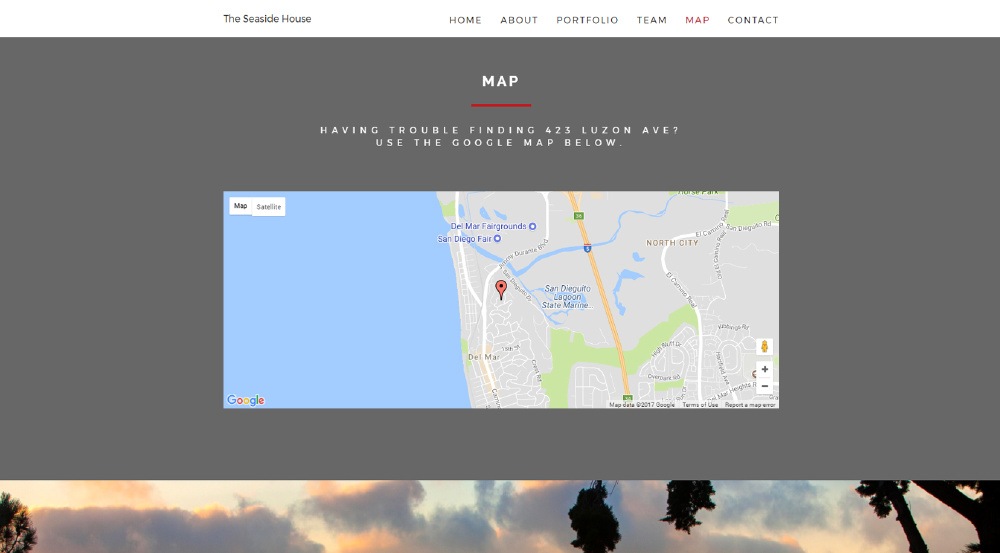Click the red location pin marker on map
The image size is (1000, 553).
pos(501,290)
